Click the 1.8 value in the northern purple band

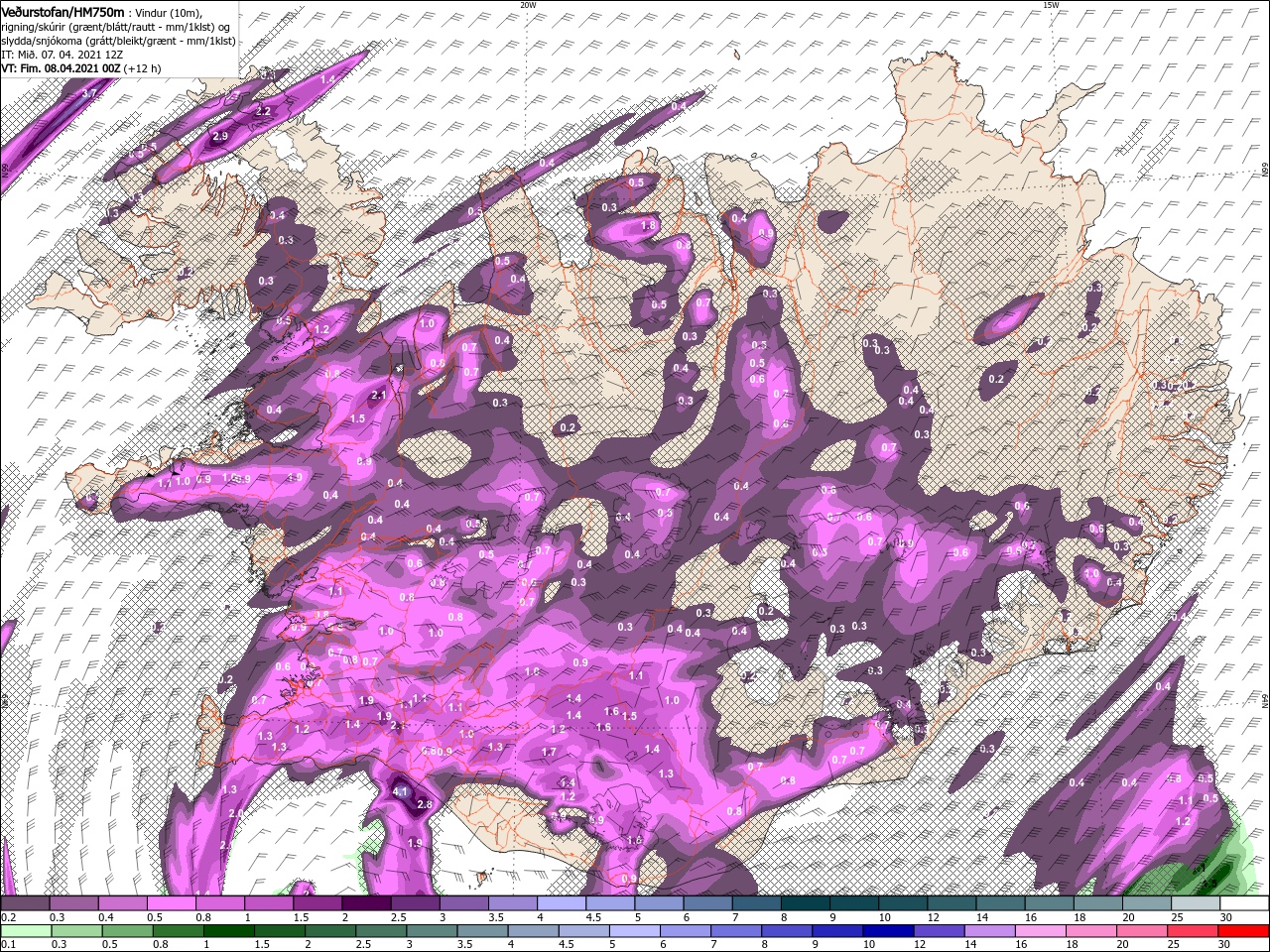point(650,226)
